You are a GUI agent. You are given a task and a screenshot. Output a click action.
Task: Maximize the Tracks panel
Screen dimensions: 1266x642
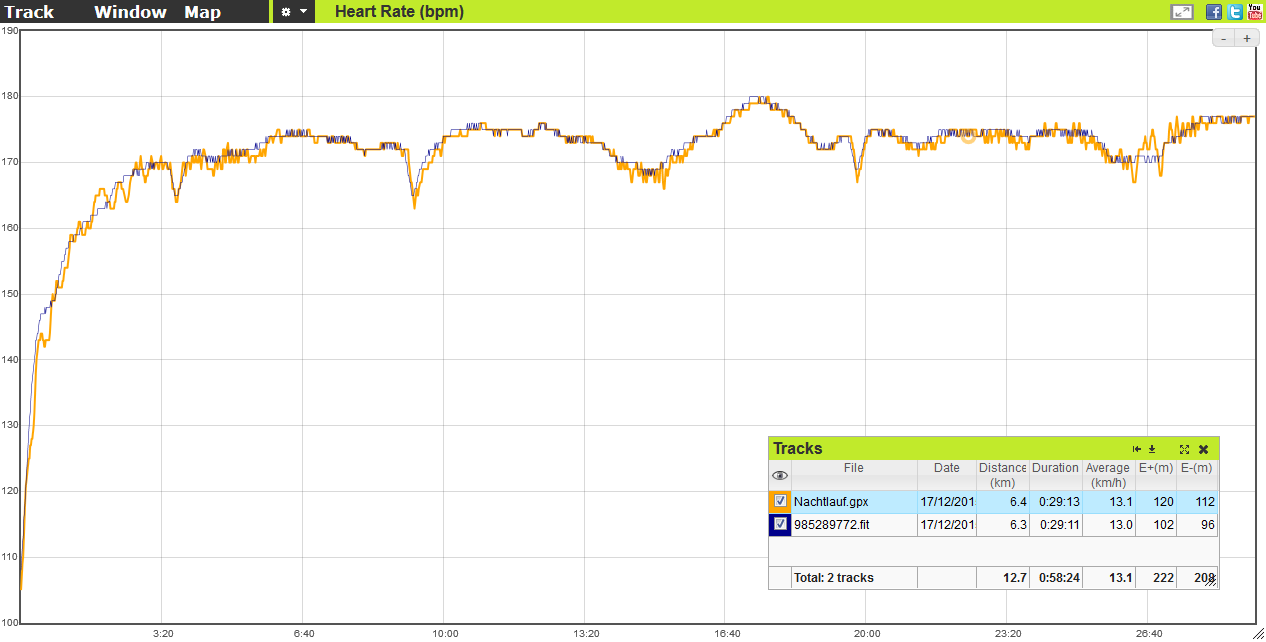pos(1184,449)
